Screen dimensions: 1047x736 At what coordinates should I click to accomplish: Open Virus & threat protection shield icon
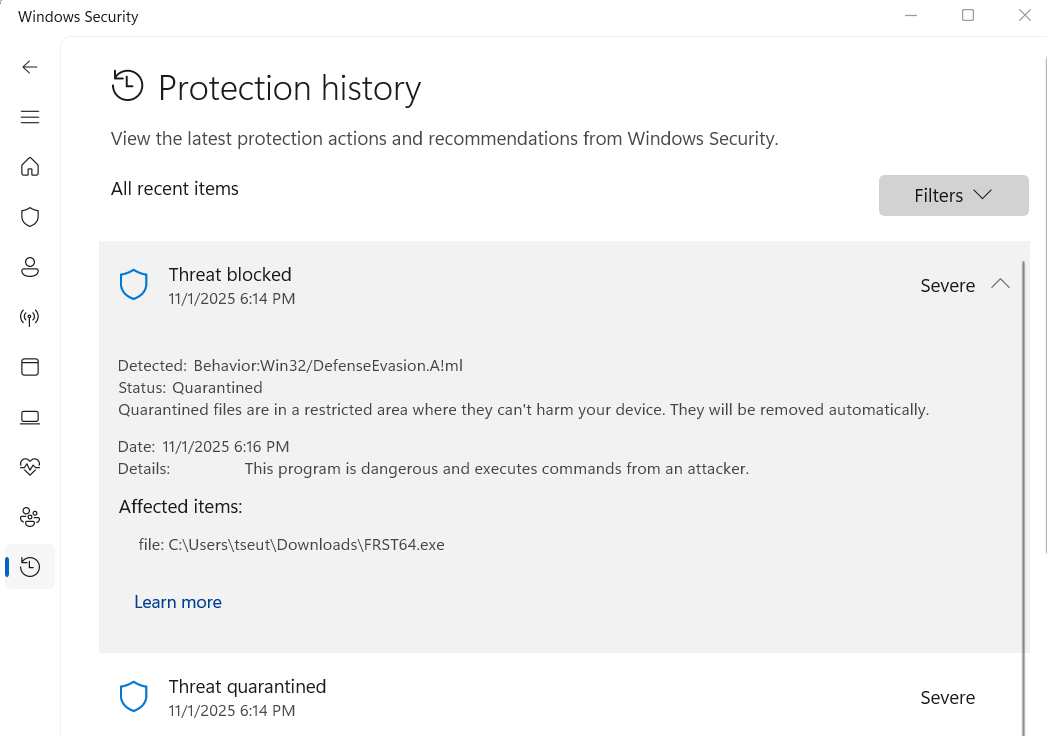click(x=30, y=216)
